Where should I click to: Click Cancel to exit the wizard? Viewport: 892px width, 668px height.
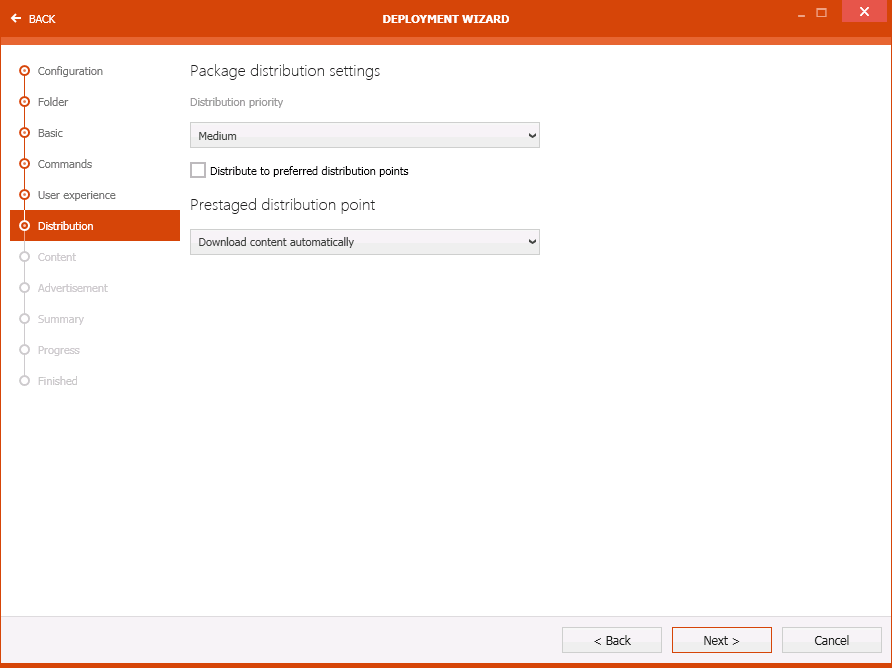[831, 640]
